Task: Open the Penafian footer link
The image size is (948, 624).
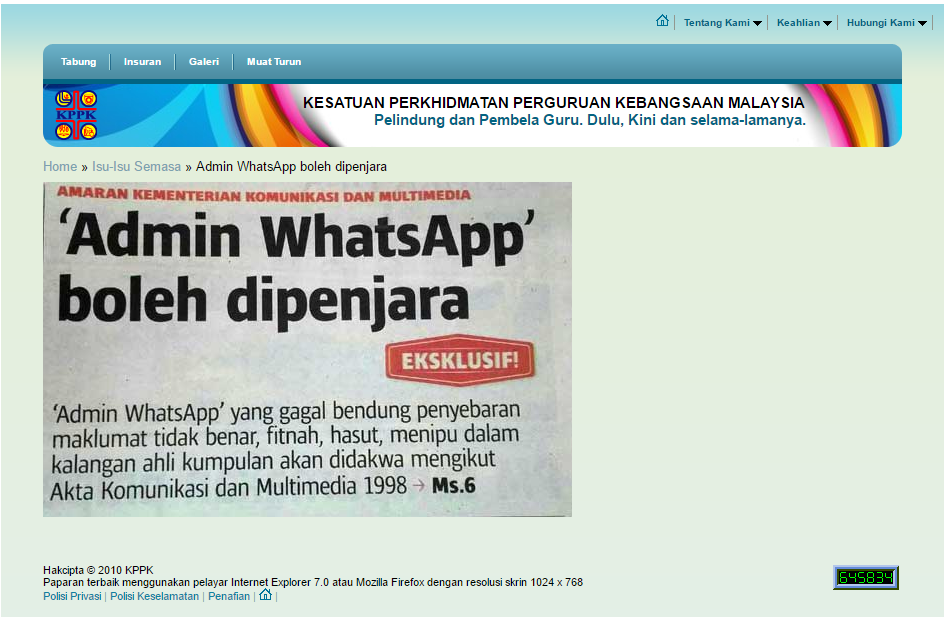Action: point(229,597)
